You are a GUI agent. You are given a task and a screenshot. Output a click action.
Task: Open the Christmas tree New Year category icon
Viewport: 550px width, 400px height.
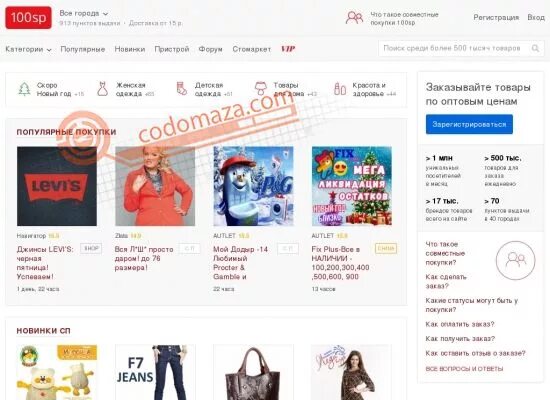click(x=24, y=89)
